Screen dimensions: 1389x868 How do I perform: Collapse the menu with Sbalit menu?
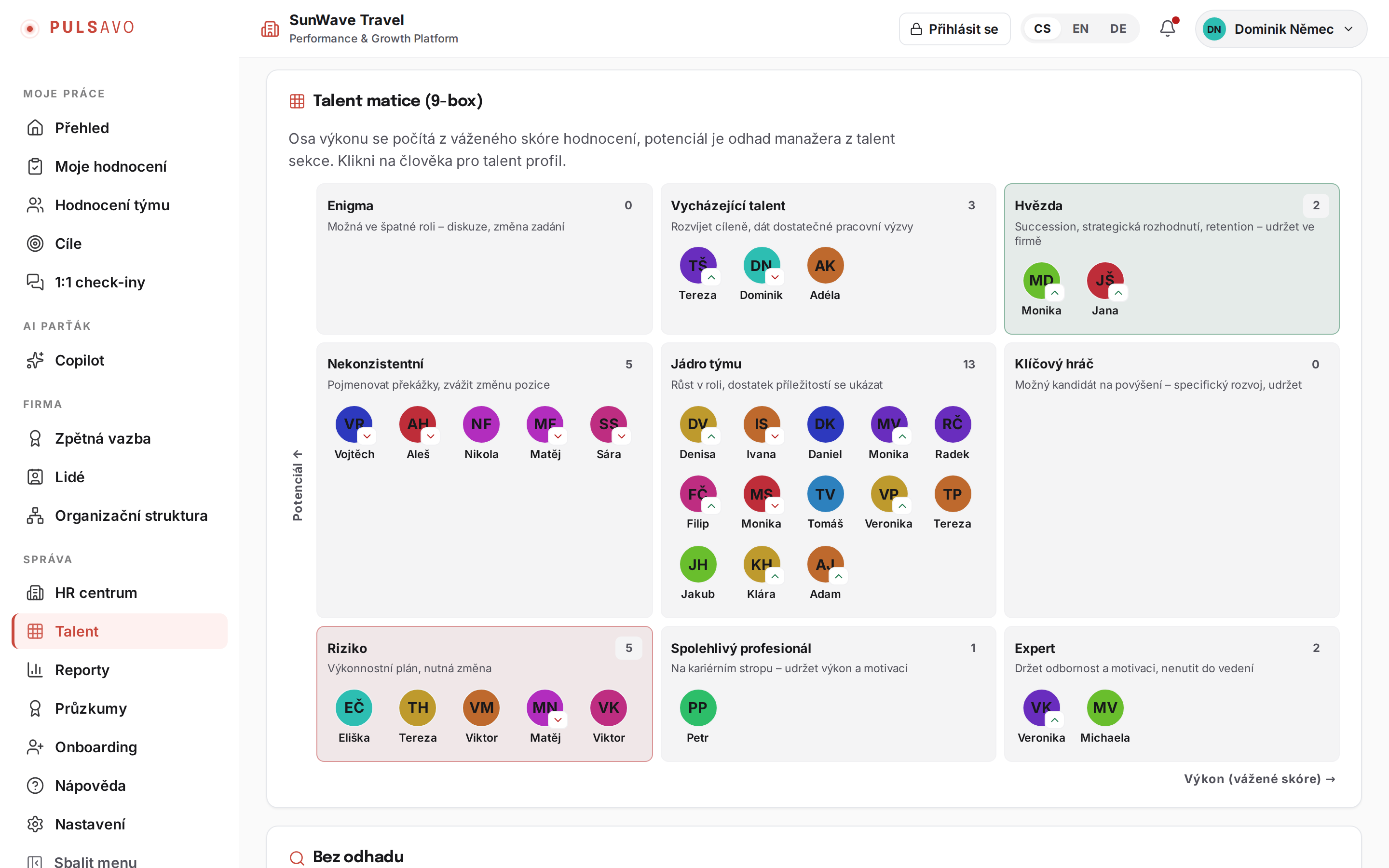120,862
